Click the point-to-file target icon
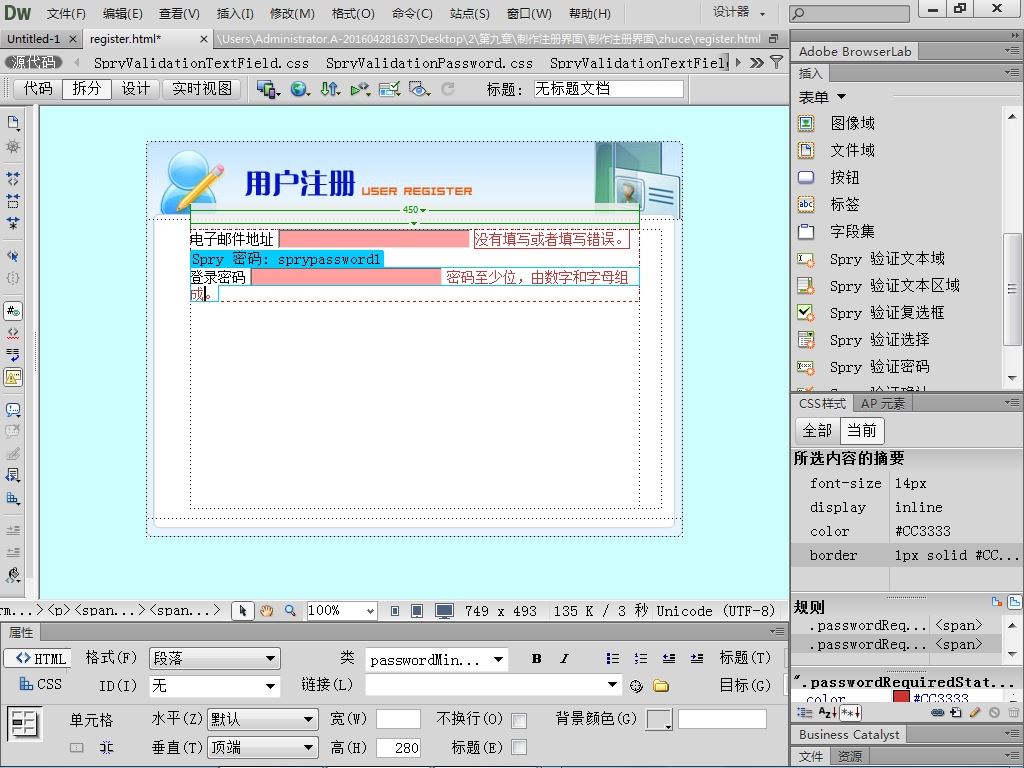 (x=636, y=686)
